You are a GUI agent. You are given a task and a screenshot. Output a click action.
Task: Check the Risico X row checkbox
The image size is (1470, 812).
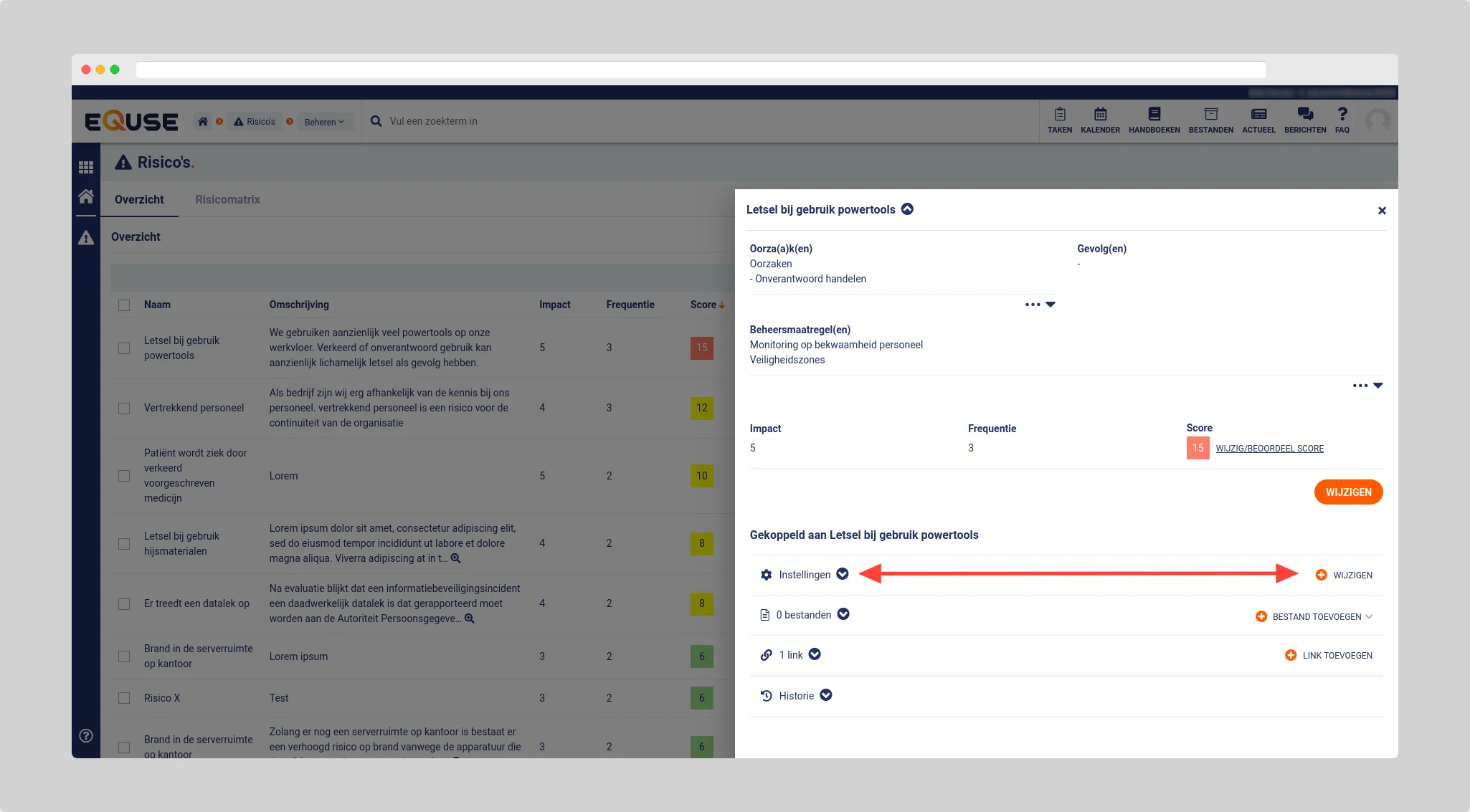coord(124,698)
